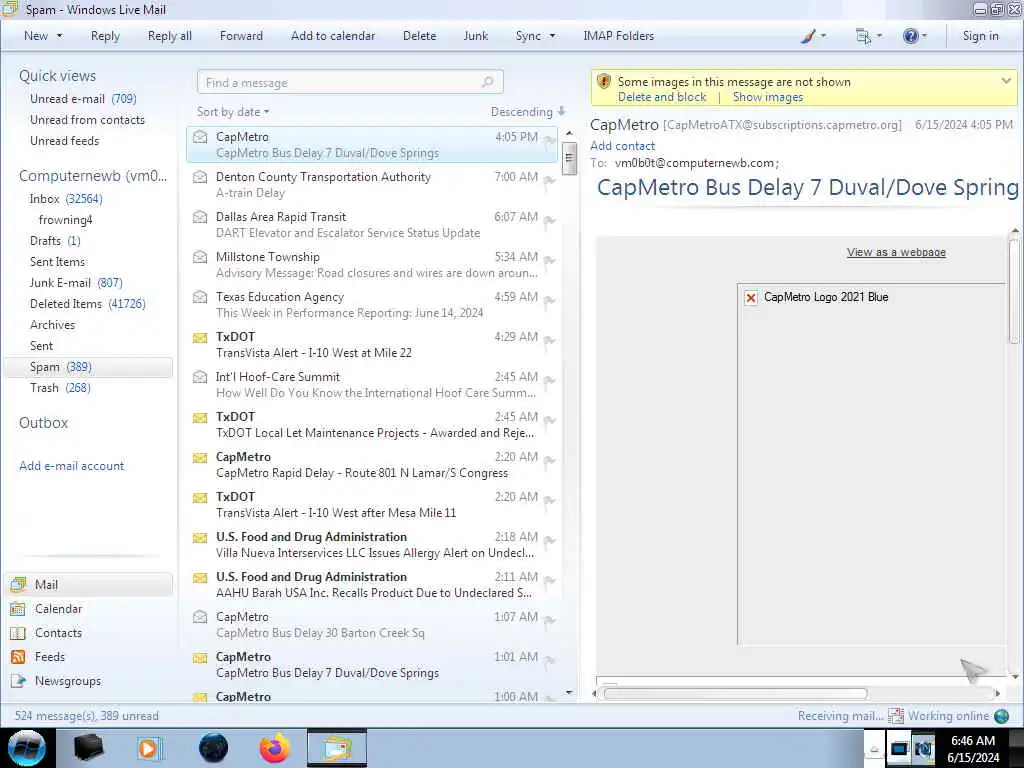This screenshot has height=768, width=1024.
Task: Flag the Texas Education Agency message
Action: [550, 300]
